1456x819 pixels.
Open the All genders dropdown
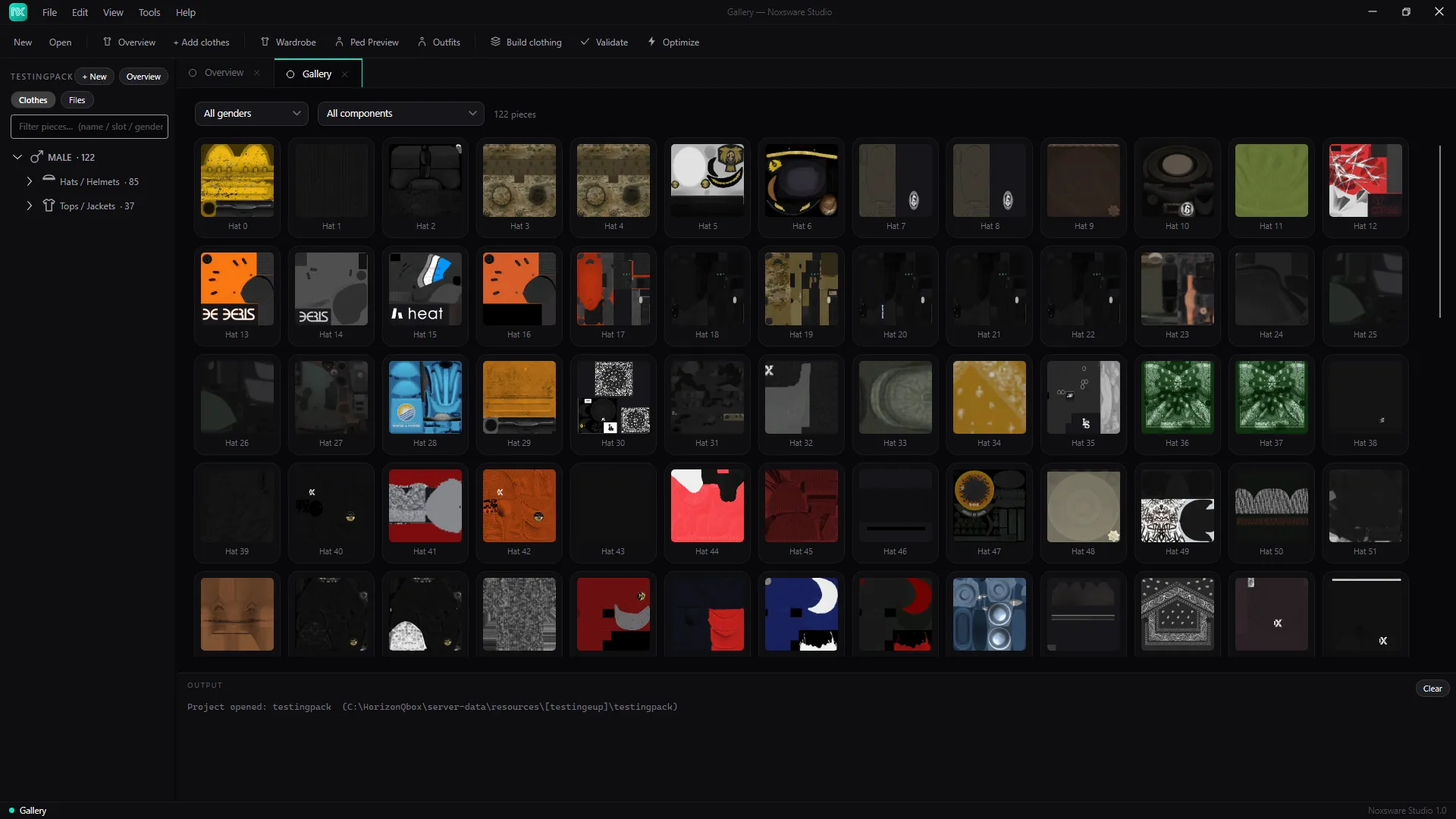tap(252, 114)
